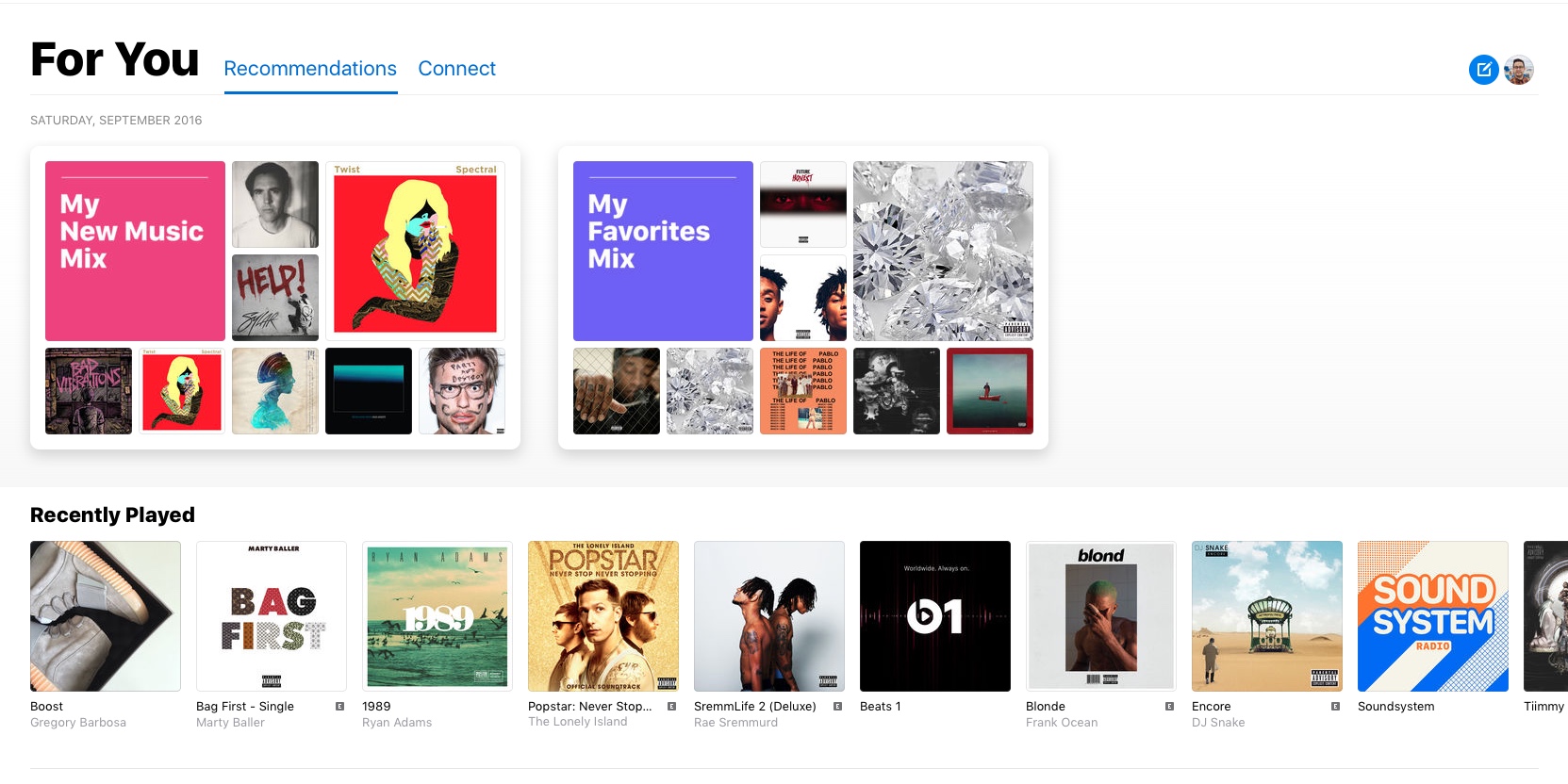Viewport: 1568px width, 784px height.
Task: Click the large Twist Spectral album artwork
Action: coord(415,251)
